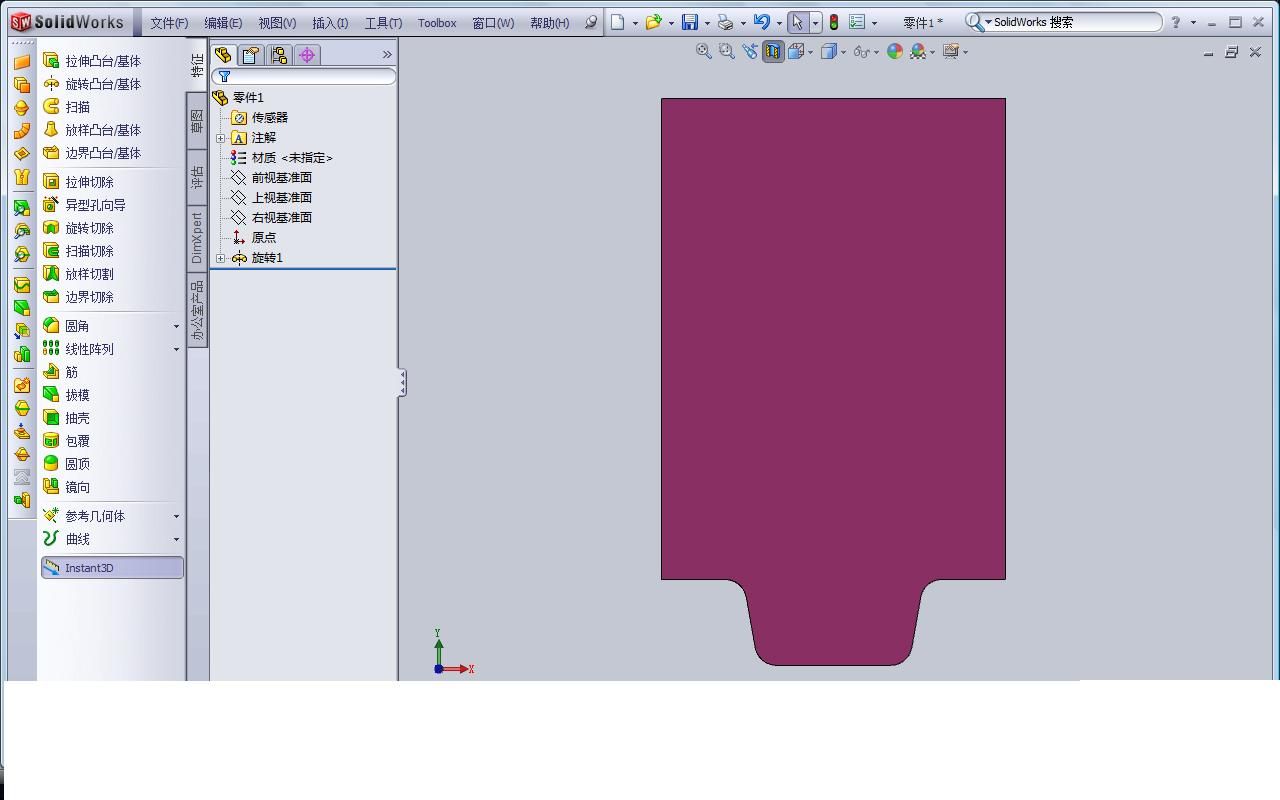Switch to the DimXpert tab
The image size is (1280, 800).
[x=197, y=238]
